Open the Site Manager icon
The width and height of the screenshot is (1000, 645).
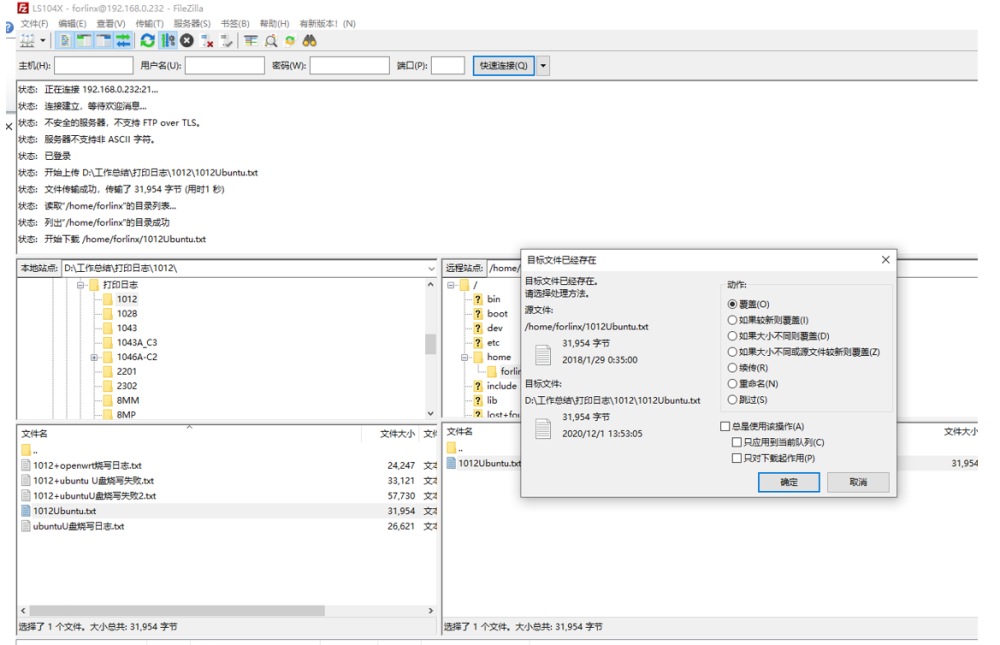[27, 41]
